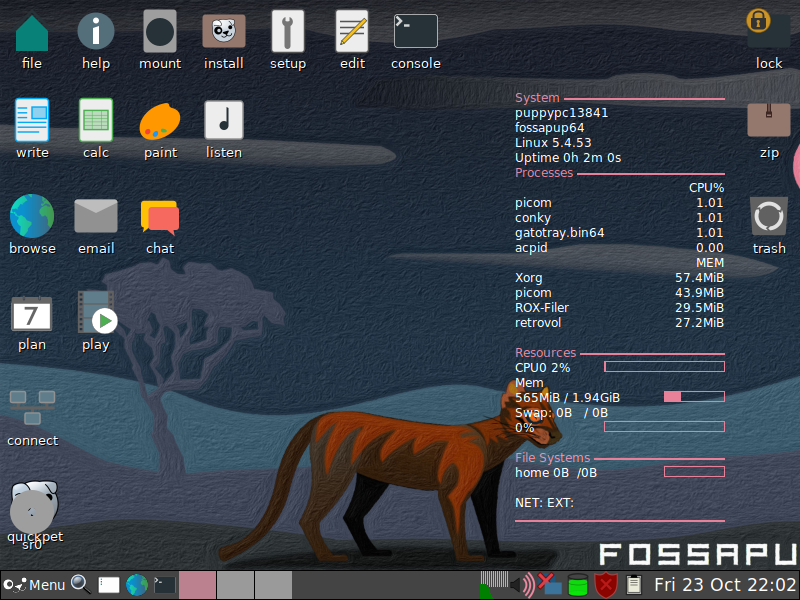
Task: Open the trash icon
Action: (768, 216)
